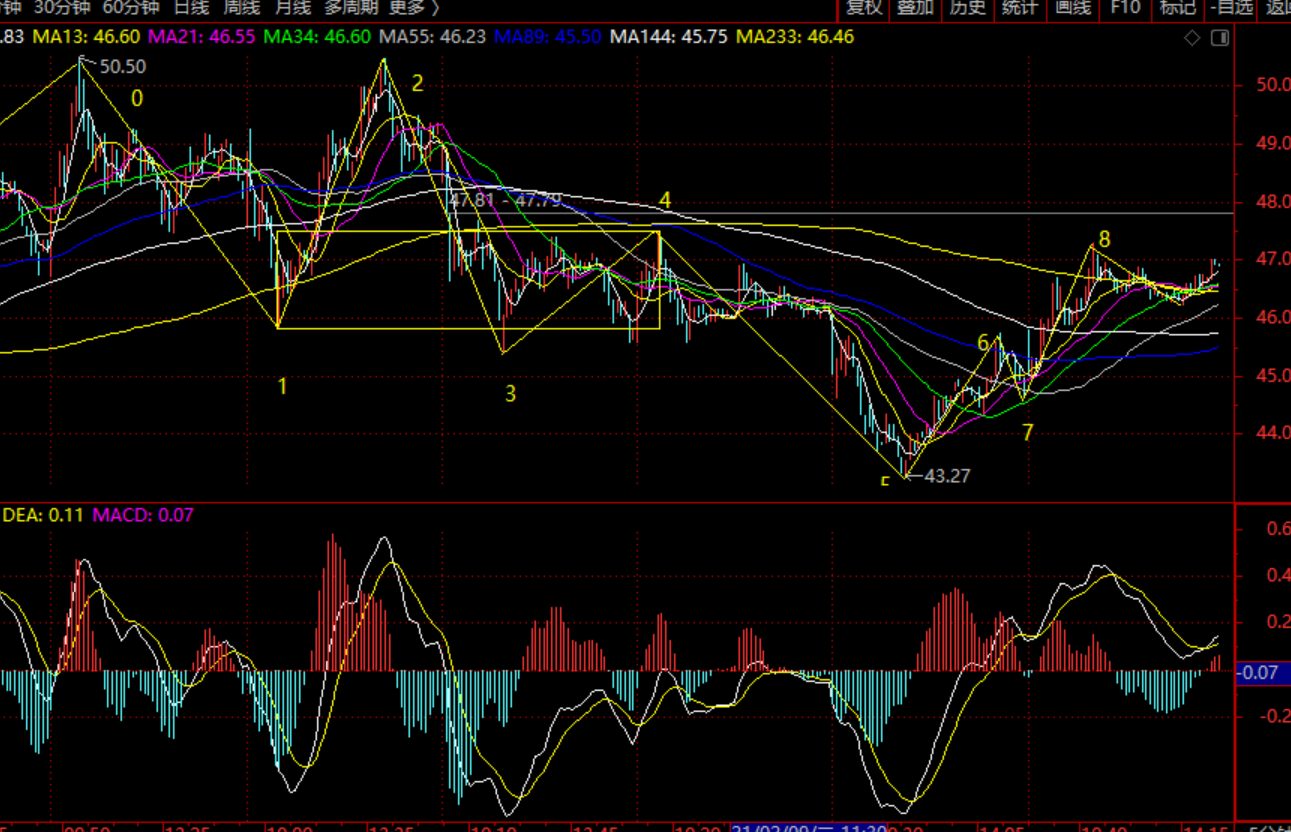1291x832 pixels.
Task: Expand the 更多 periods menu
Action: pyautogui.click(x=413, y=8)
